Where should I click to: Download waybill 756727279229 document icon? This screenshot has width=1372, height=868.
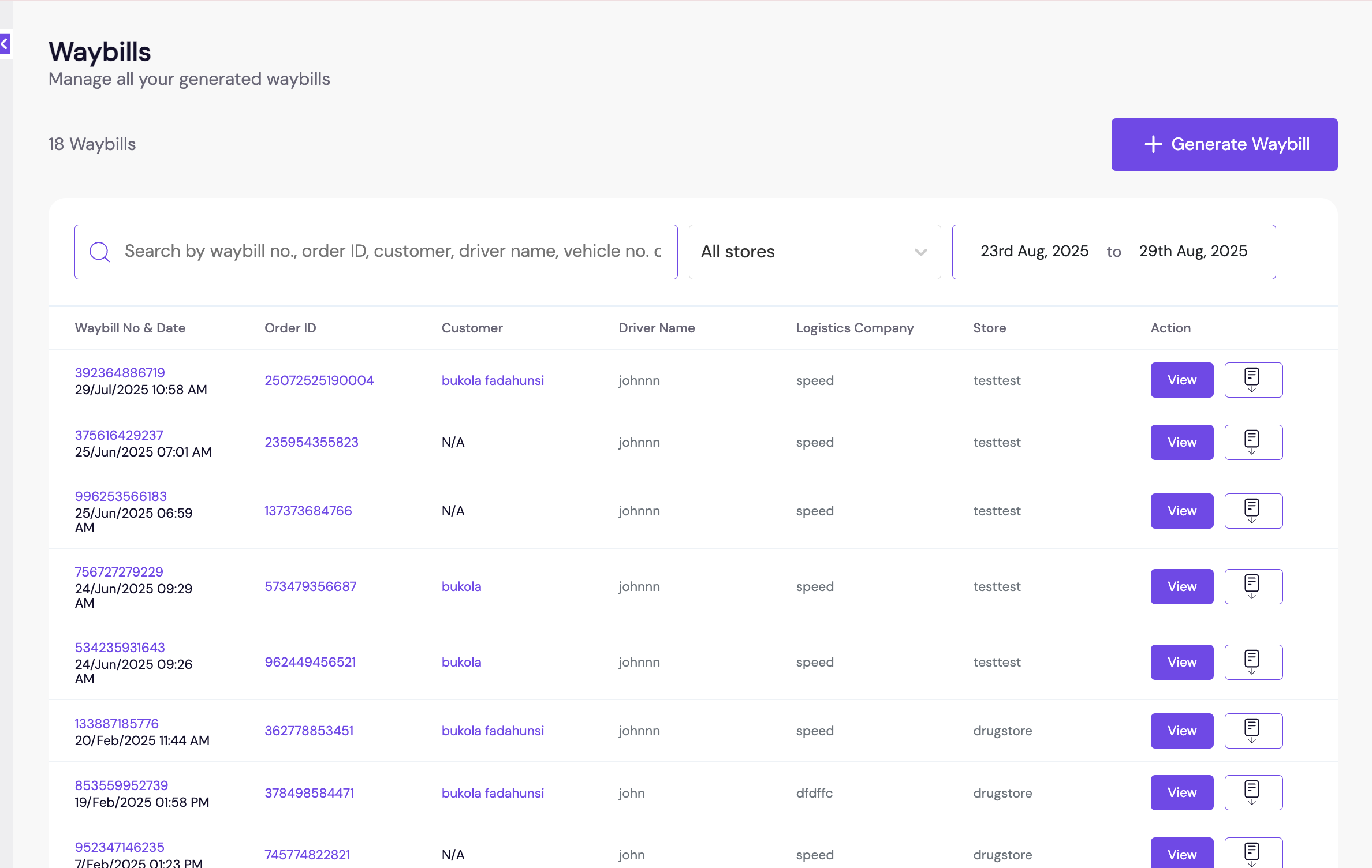point(1253,586)
